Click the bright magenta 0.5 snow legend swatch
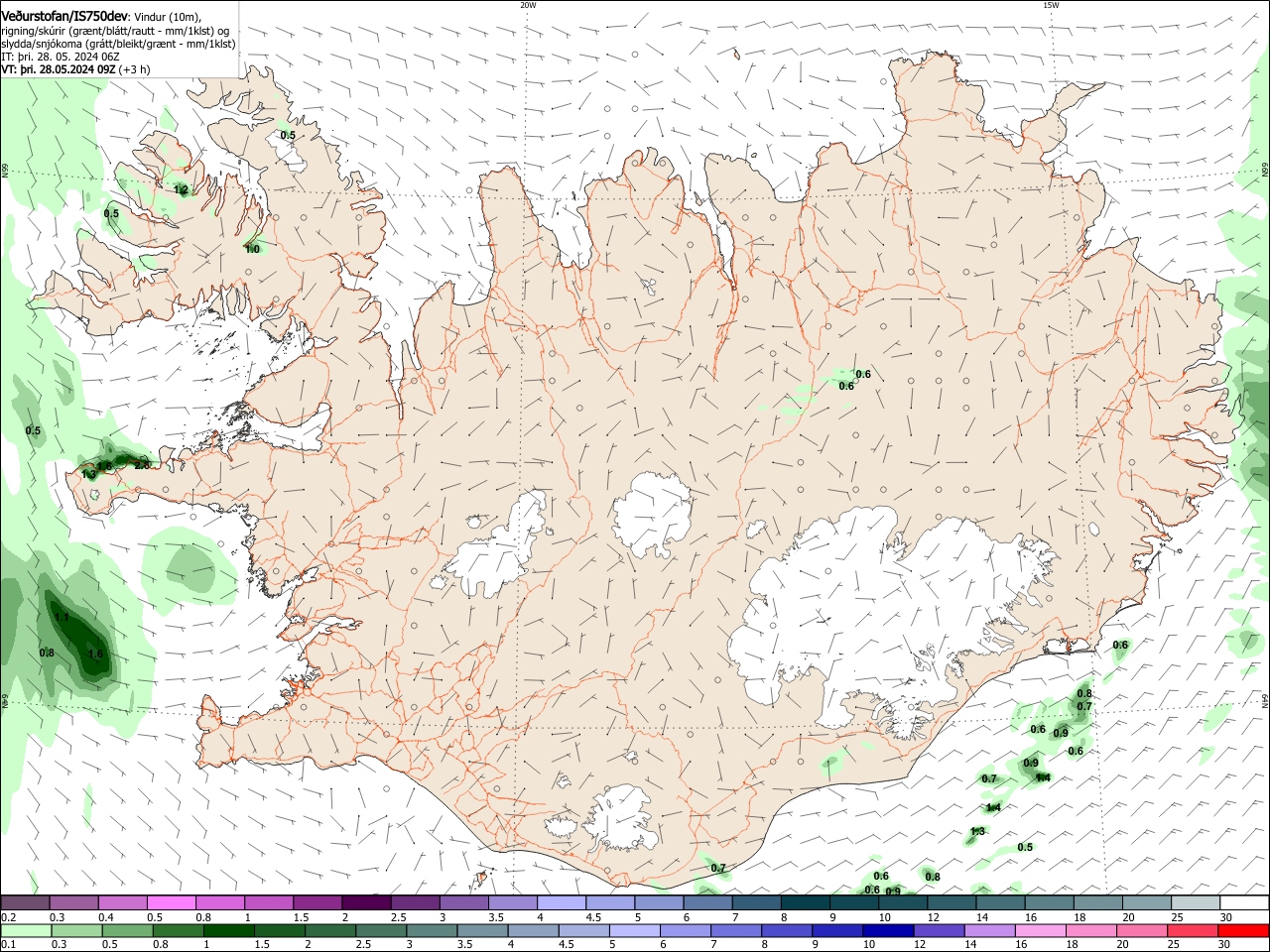The image size is (1270, 952). (x=171, y=903)
